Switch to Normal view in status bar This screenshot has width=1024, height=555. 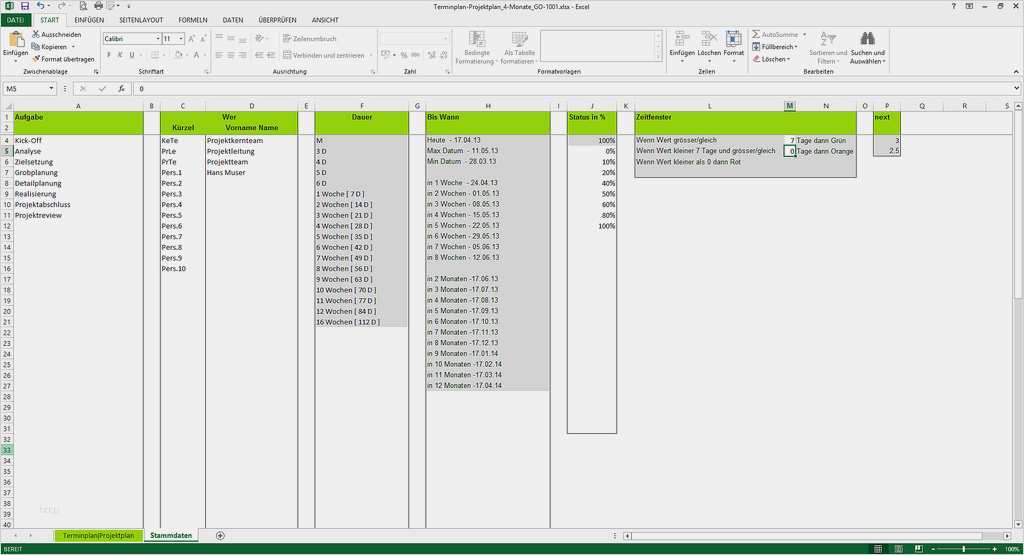[878, 549]
